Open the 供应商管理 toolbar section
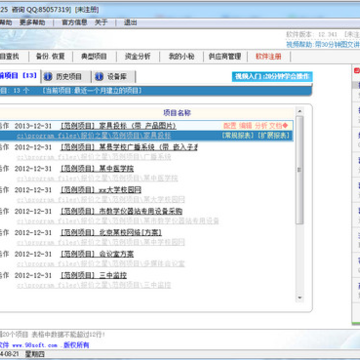The height and width of the screenshot is (360, 360). [225, 56]
